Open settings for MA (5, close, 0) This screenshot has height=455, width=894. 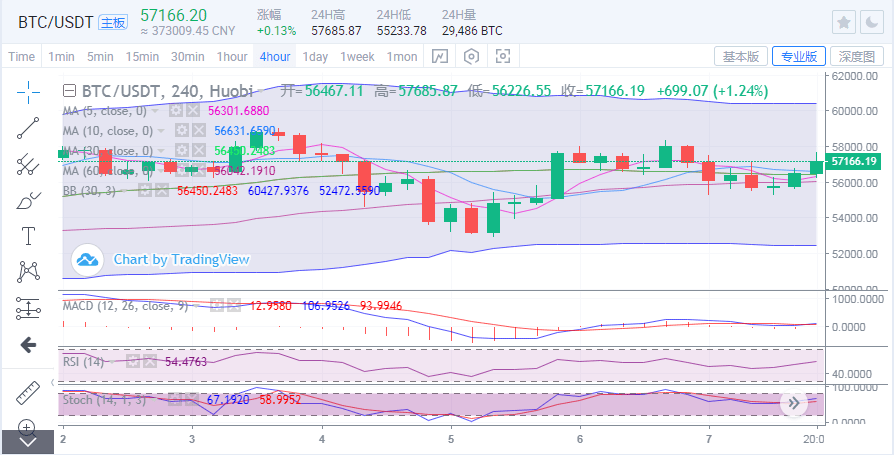[x=177, y=111]
